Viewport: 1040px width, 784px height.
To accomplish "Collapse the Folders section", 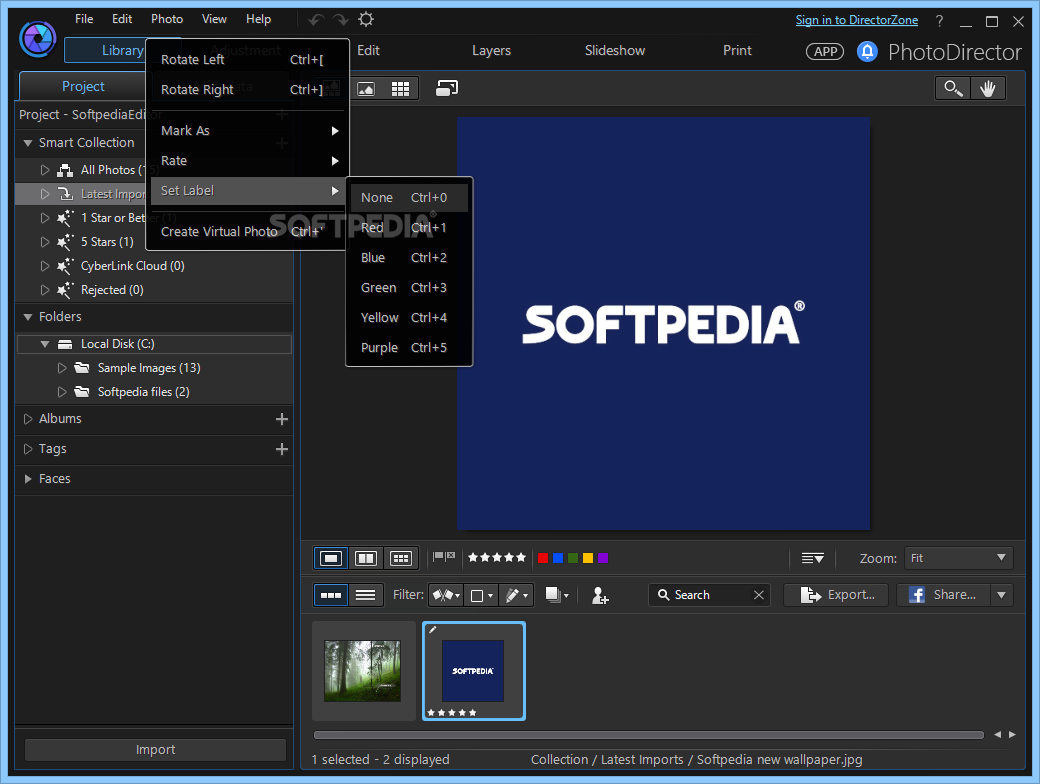I will click(28, 317).
